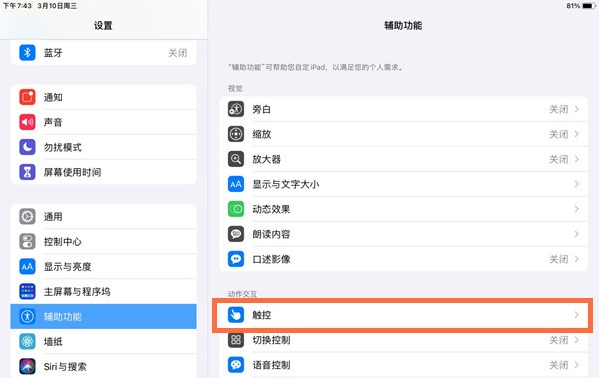
Task: Tap the 屏幕使用时间 hourglass icon
Action: [27, 172]
